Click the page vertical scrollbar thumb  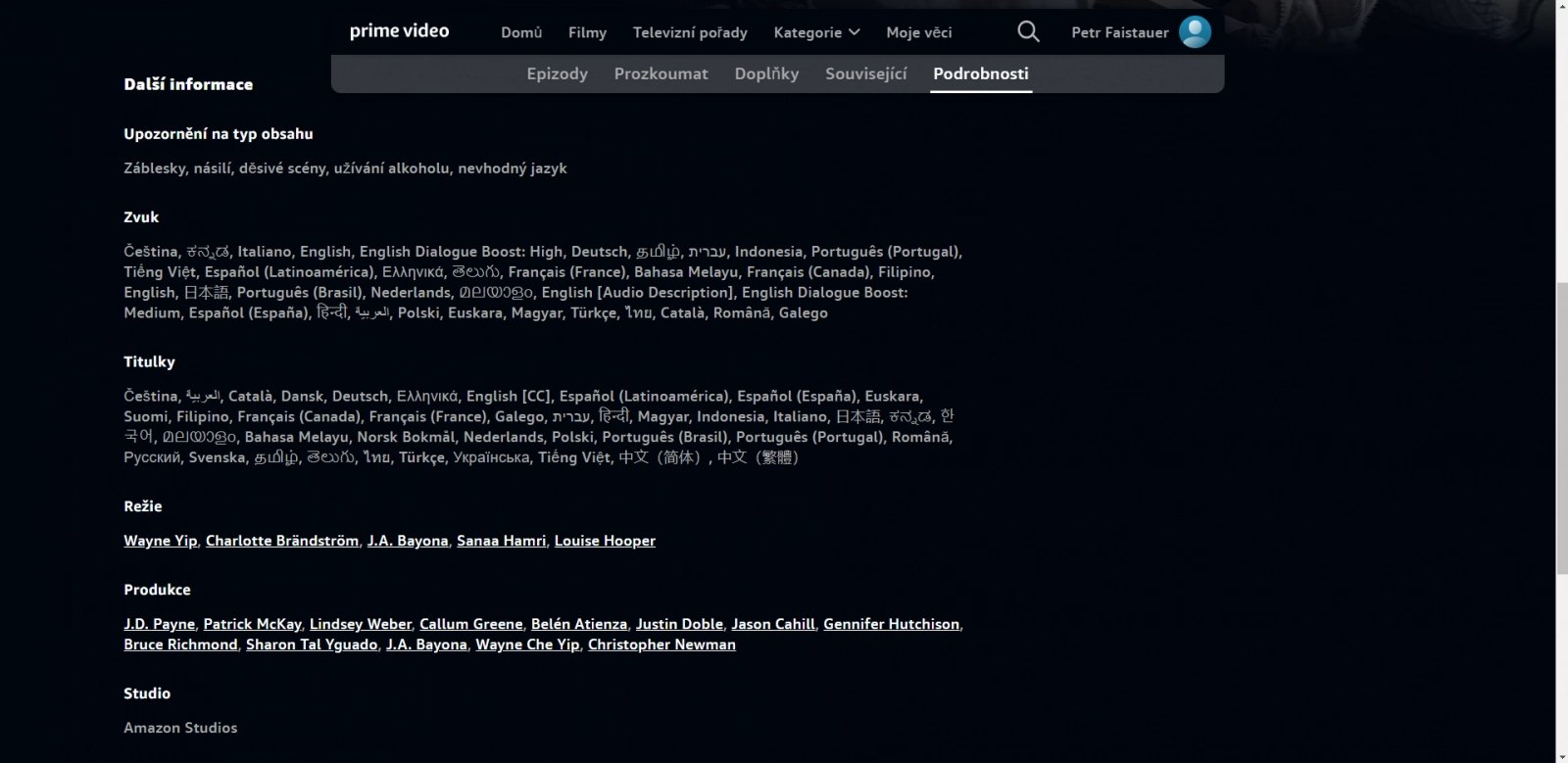(x=1561, y=428)
